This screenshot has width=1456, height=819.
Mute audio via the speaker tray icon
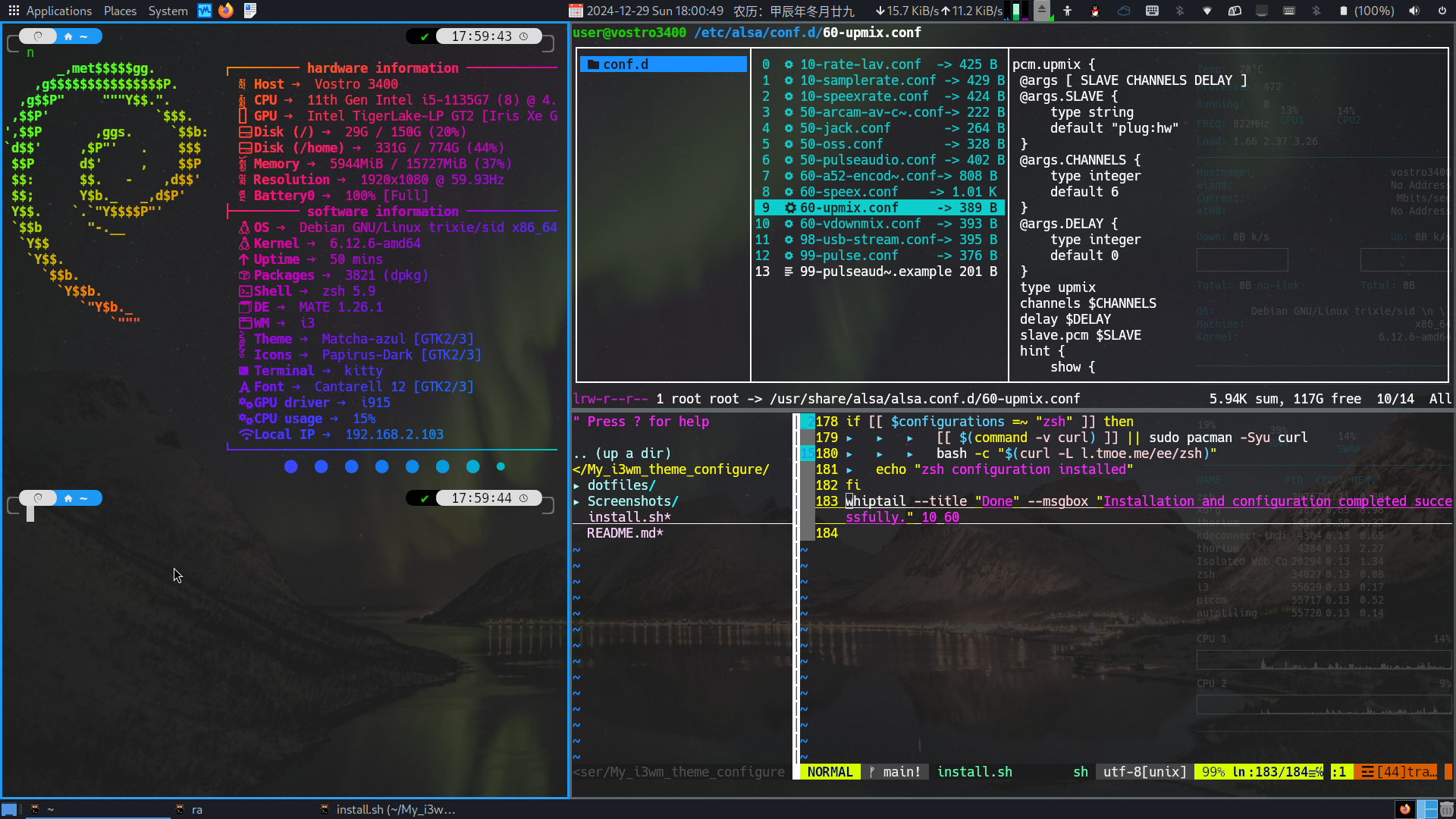click(1414, 11)
